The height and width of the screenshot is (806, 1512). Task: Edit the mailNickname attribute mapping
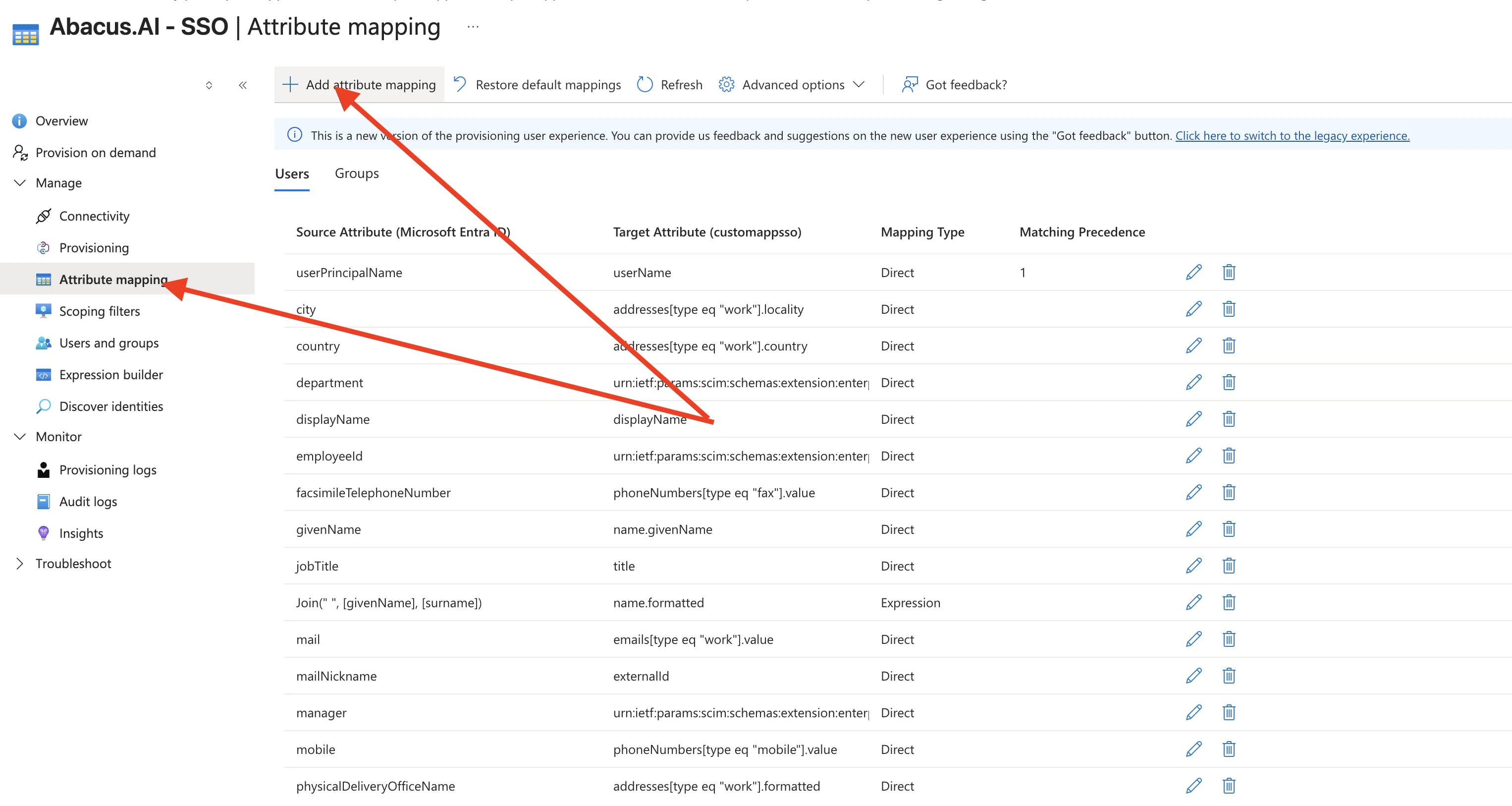[x=1193, y=676]
